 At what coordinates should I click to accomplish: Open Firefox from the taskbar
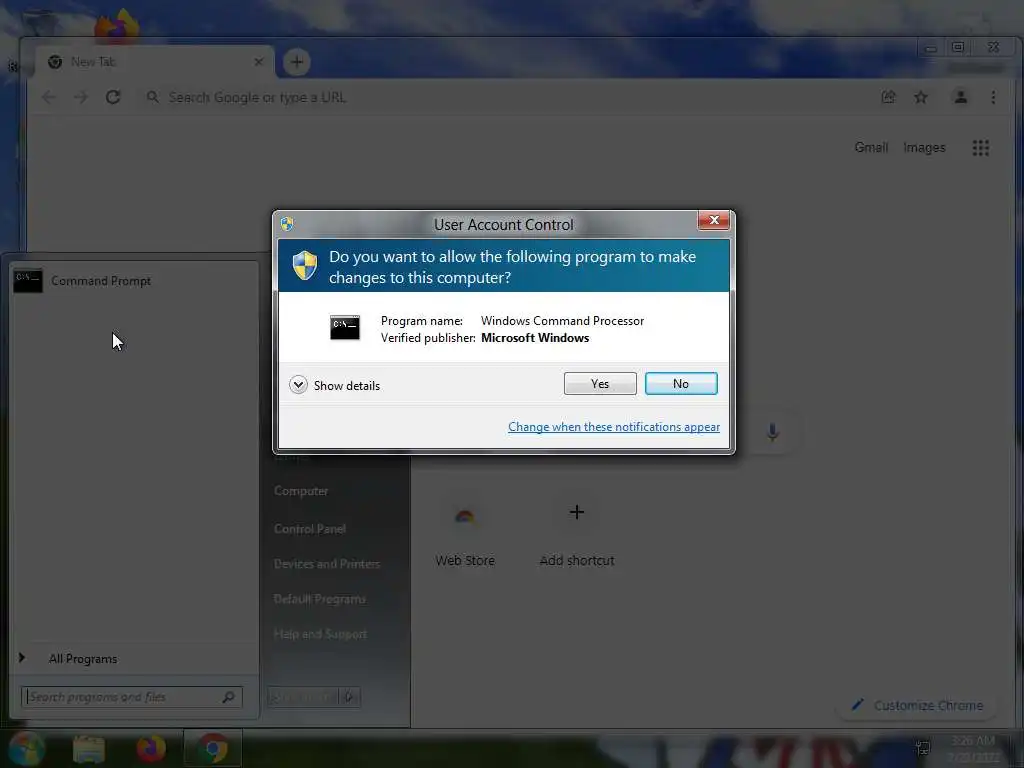[x=151, y=748]
